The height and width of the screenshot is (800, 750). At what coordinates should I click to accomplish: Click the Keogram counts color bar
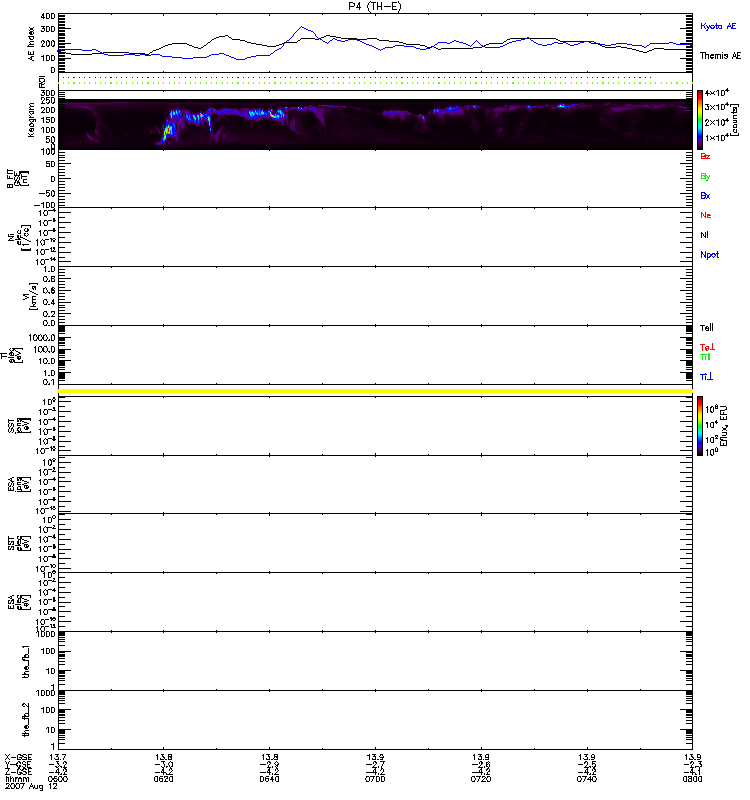(700, 120)
